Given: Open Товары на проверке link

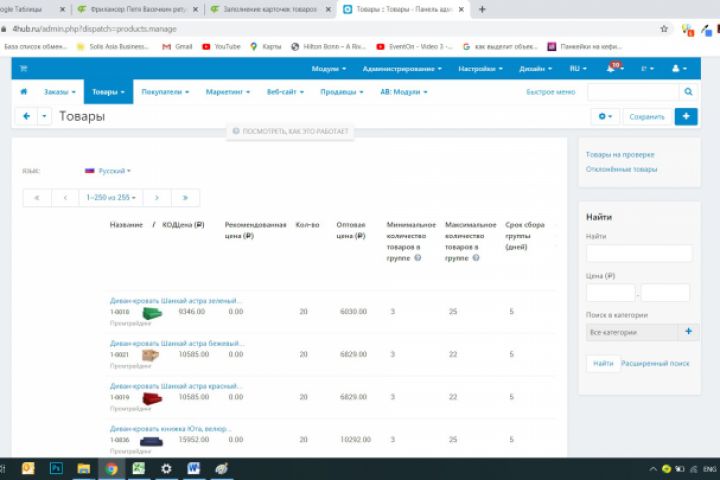Looking at the screenshot, I should [x=620, y=155].
